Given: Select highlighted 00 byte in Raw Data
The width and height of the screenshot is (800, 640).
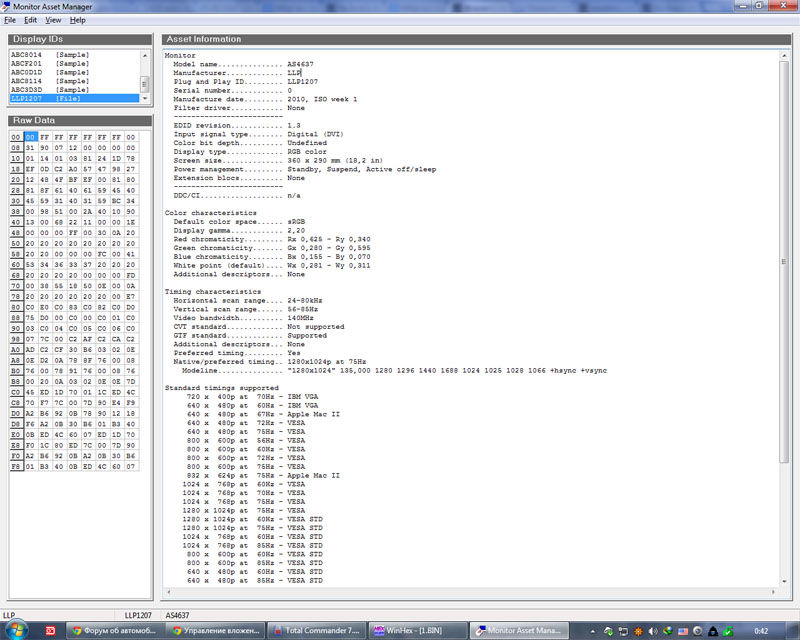Looking at the screenshot, I should [x=31, y=136].
